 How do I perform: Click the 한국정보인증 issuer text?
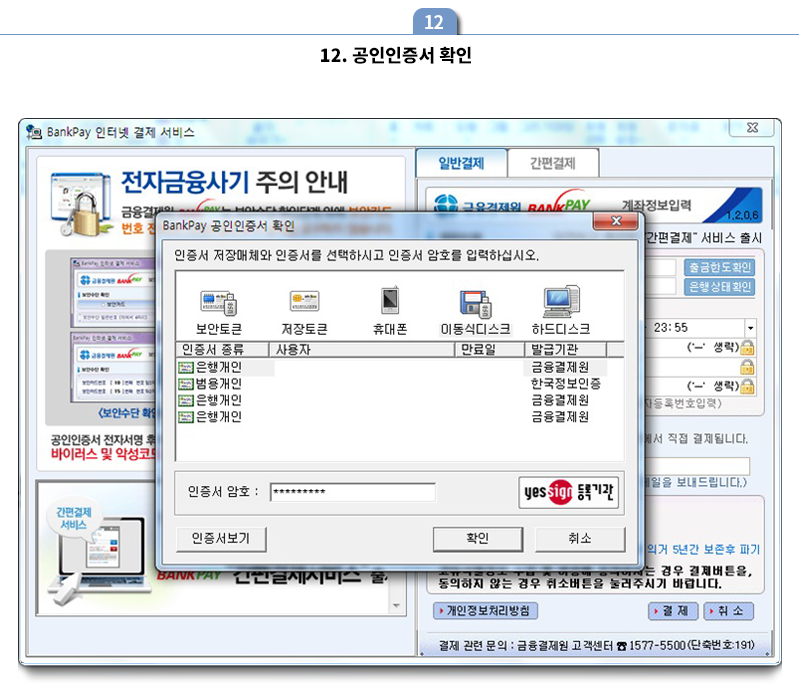(x=566, y=384)
